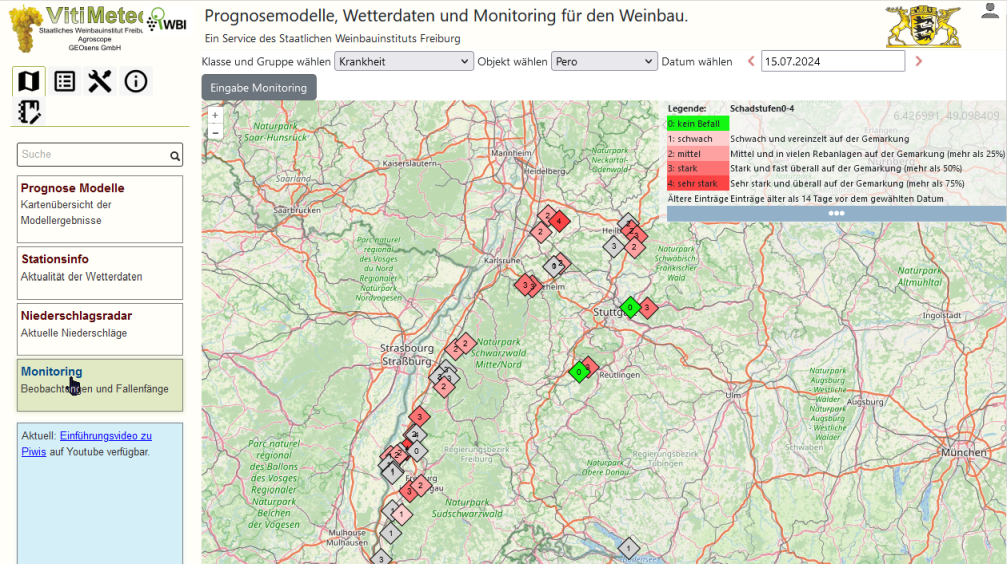Select green marker 0 near Stuttgart
1007x564 pixels.
click(630, 308)
